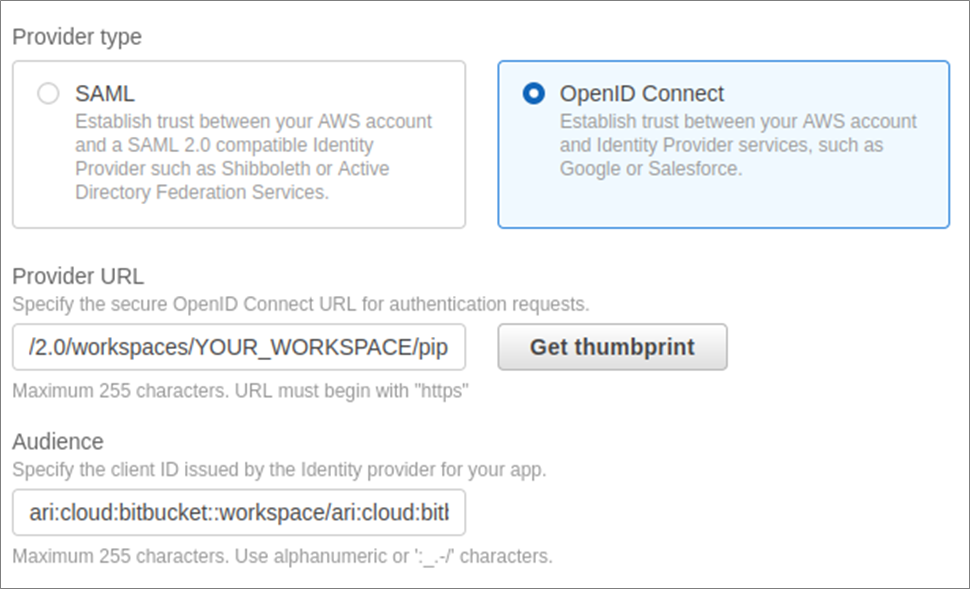Image resolution: width=970 pixels, height=589 pixels.
Task: Click the Provider type heading
Action: coord(77,37)
